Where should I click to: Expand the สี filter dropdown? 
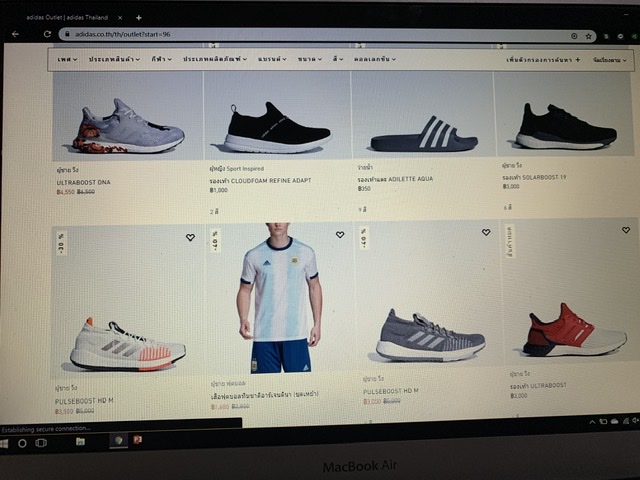pos(338,59)
